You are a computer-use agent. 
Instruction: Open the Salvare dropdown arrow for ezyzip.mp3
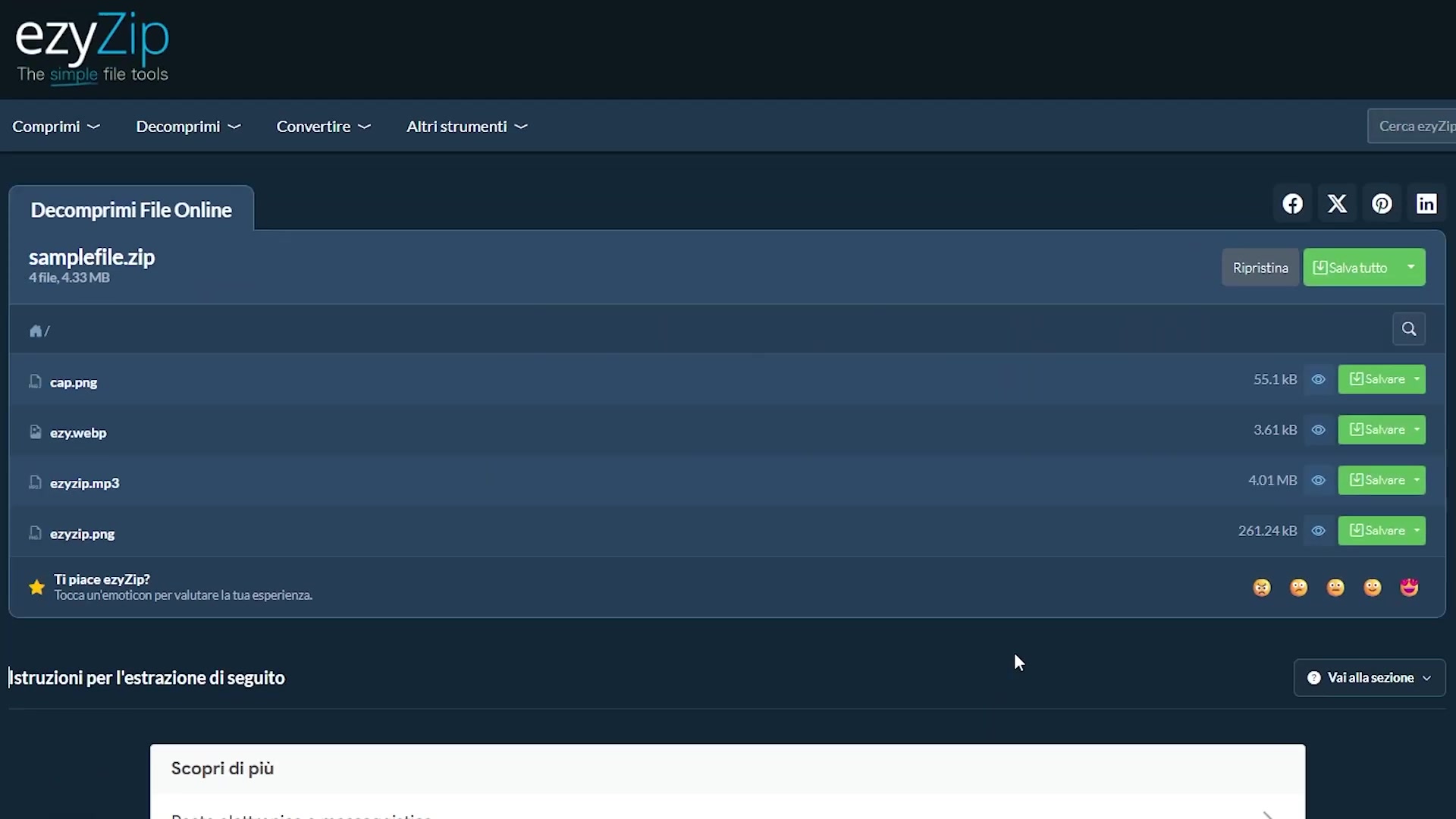click(x=1417, y=480)
